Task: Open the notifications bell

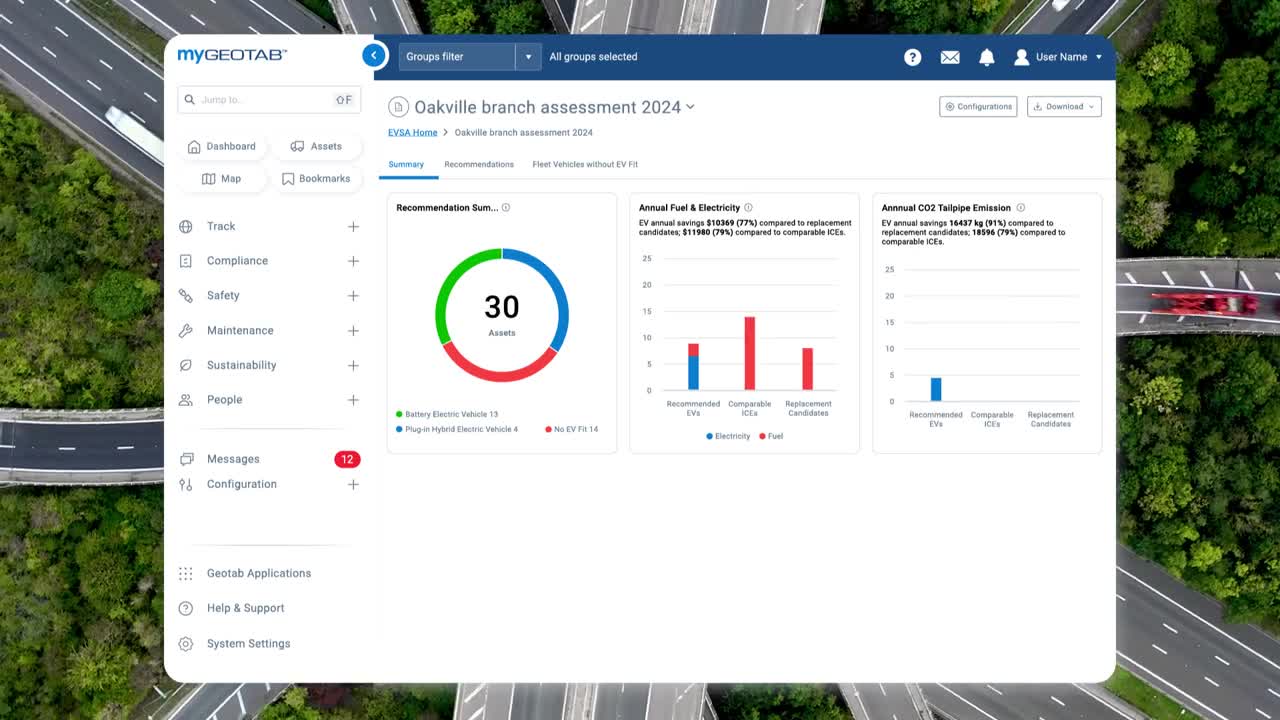Action: pyautogui.click(x=986, y=57)
